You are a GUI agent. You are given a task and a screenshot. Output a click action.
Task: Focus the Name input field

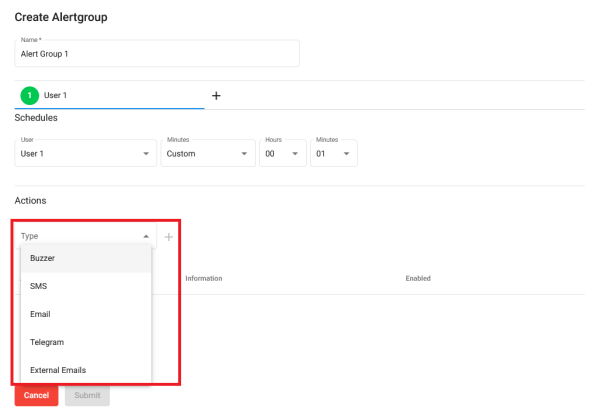(x=157, y=54)
